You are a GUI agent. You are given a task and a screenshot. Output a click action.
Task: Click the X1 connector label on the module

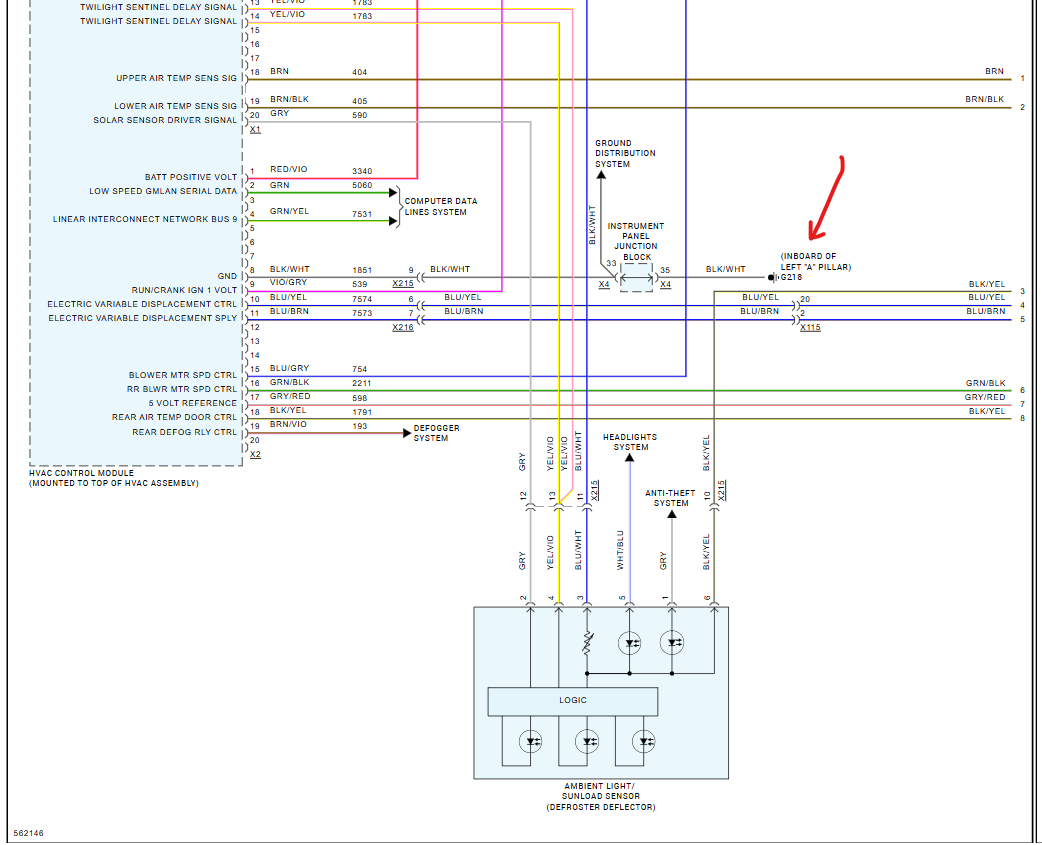[x=255, y=130]
